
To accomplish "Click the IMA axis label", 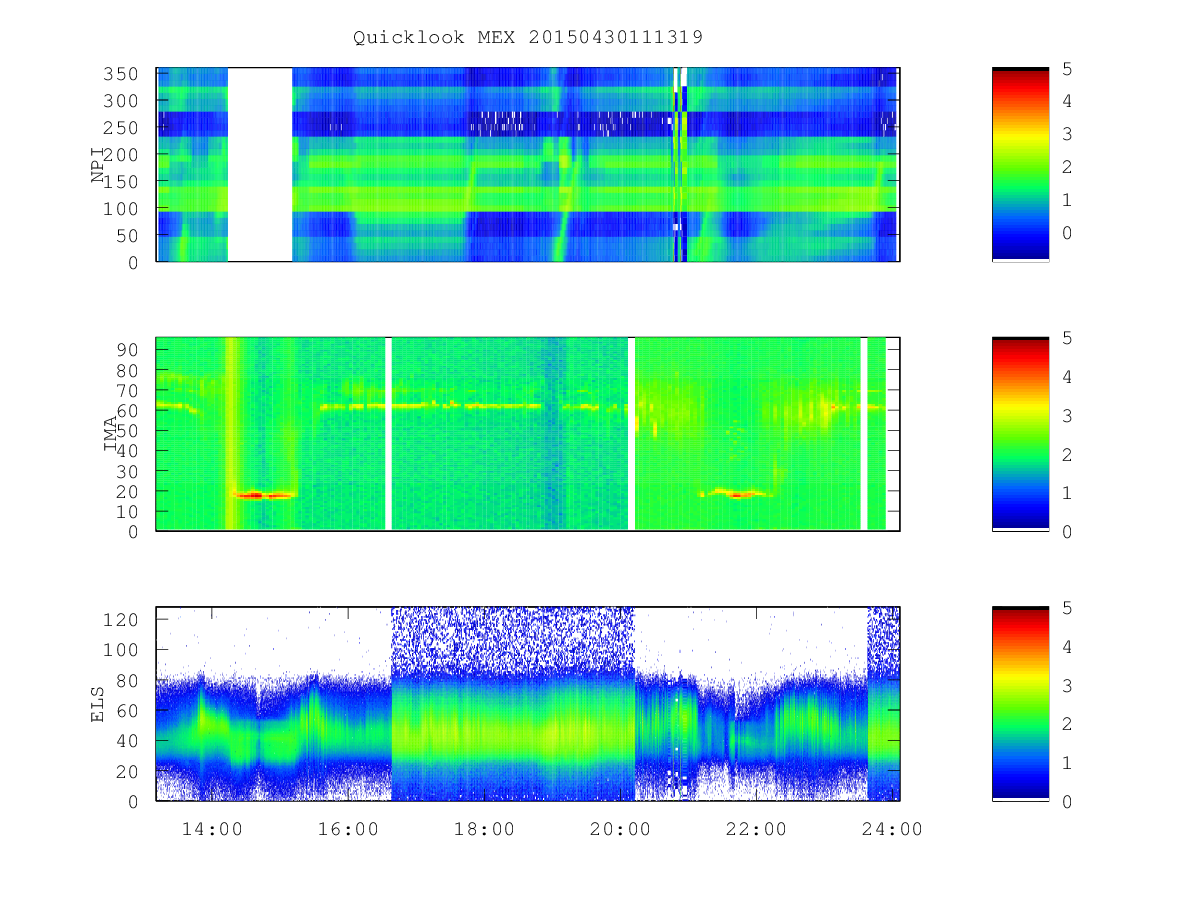I will (110, 434).
